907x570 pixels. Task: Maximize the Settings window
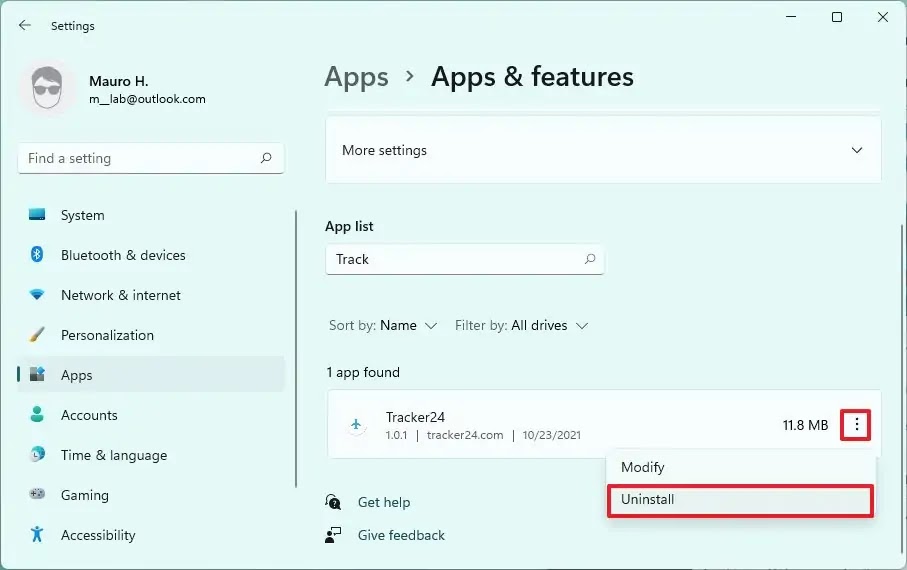(836, 17)
